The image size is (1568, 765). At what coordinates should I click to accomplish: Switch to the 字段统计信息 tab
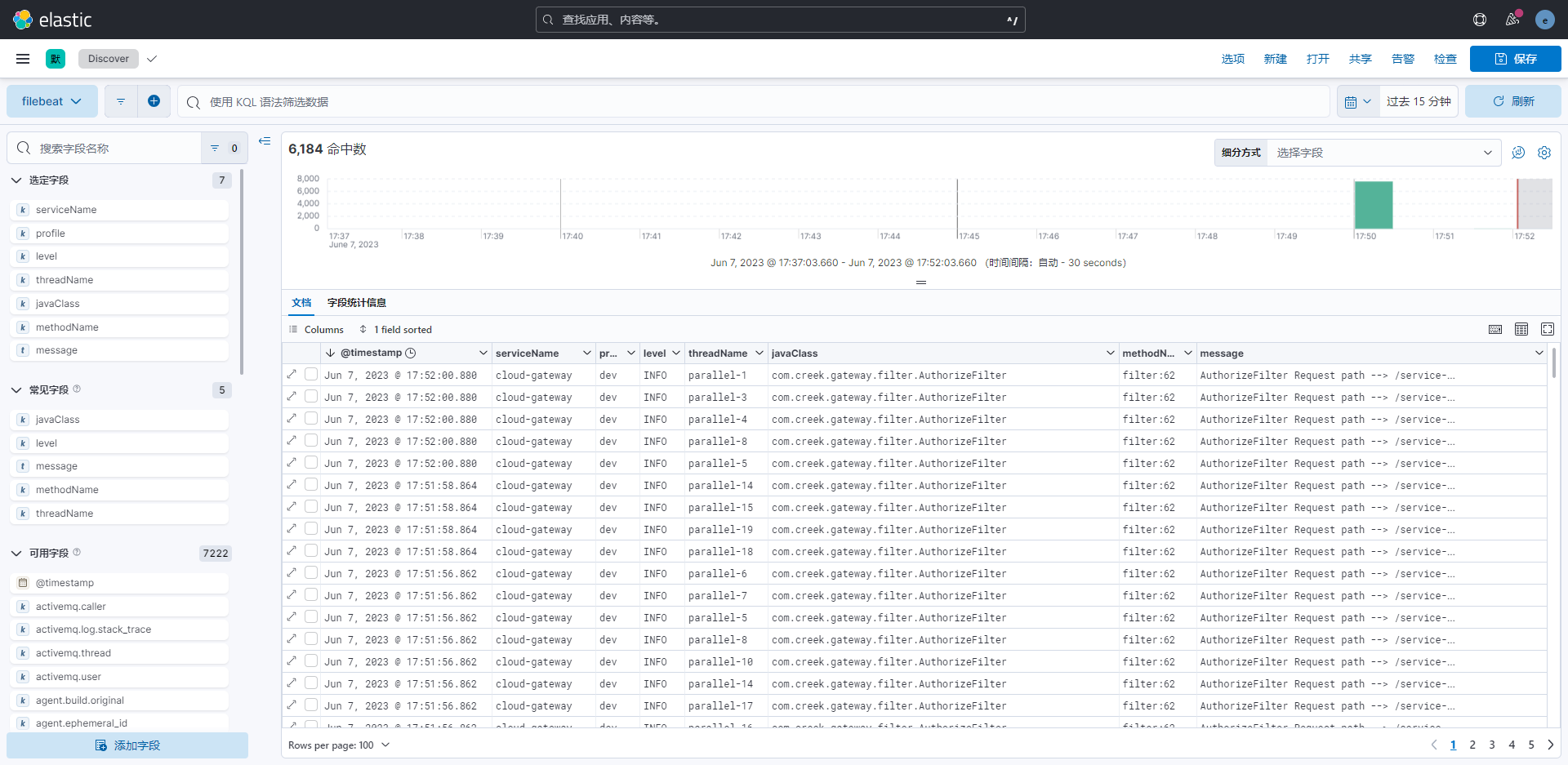356,303
